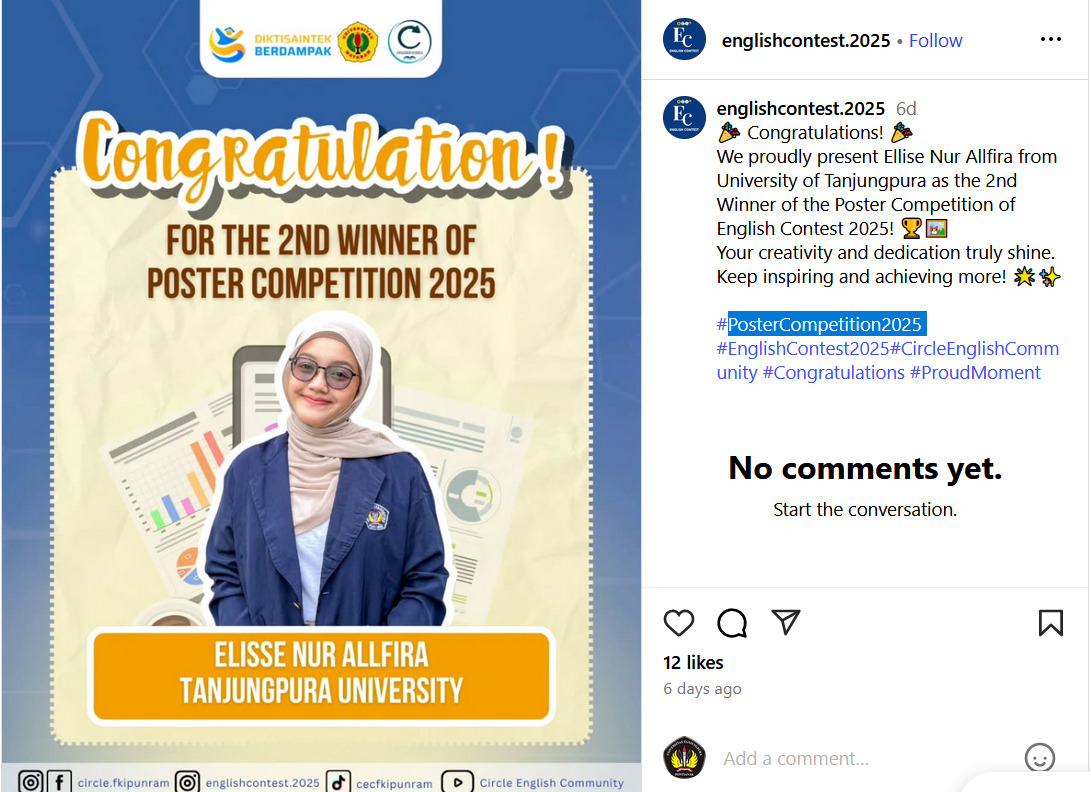1091x792 pixels.
Task: Click the englishcontest.2025 header profile avatar
Action: 684,39
